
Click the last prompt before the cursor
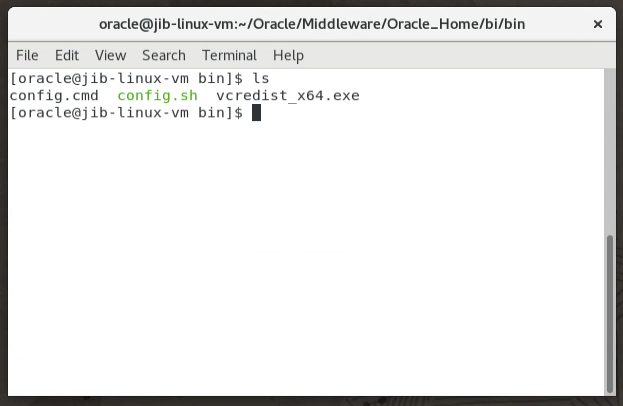click(126, 113)
